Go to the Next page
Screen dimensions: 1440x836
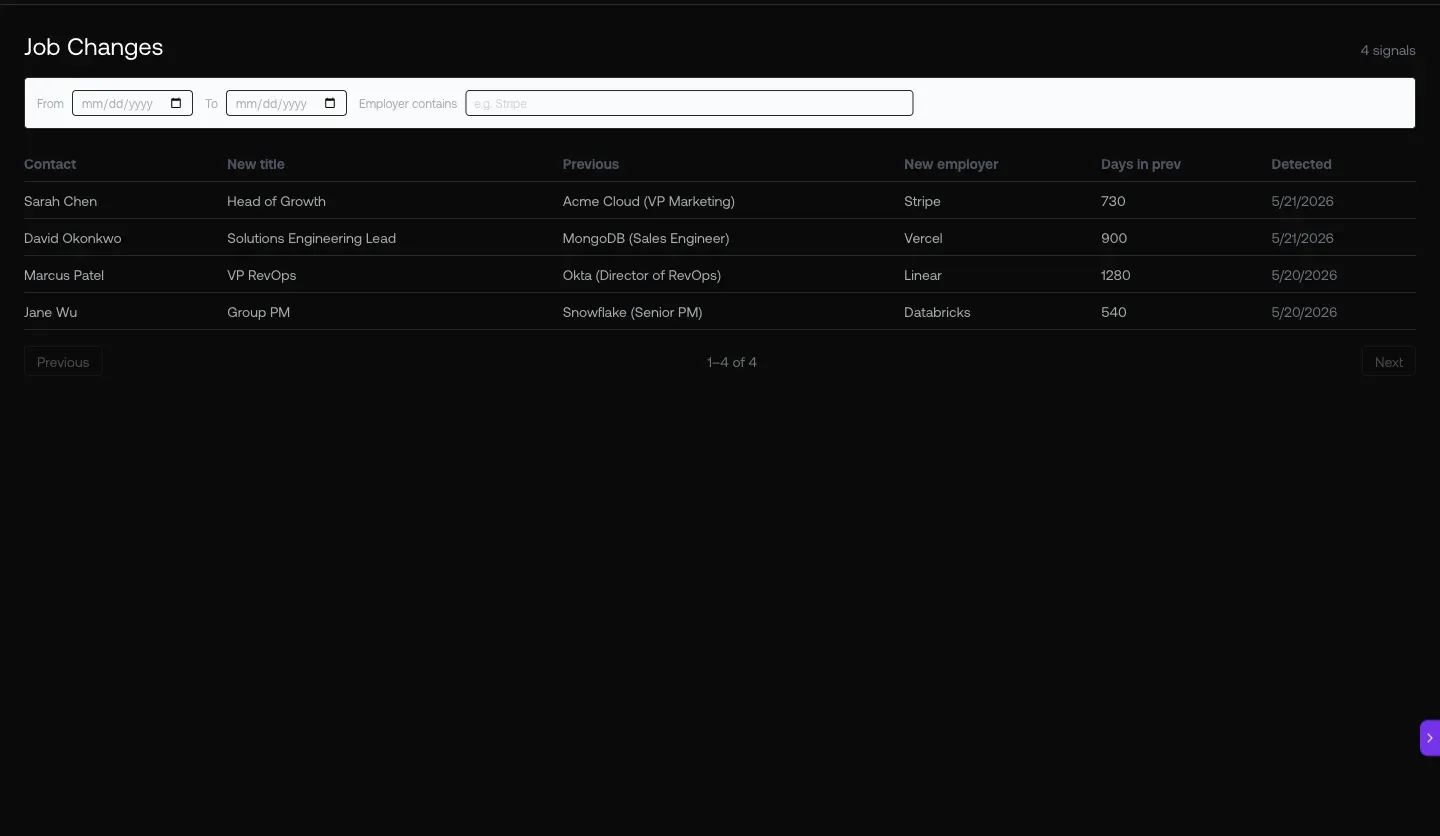1388,362
